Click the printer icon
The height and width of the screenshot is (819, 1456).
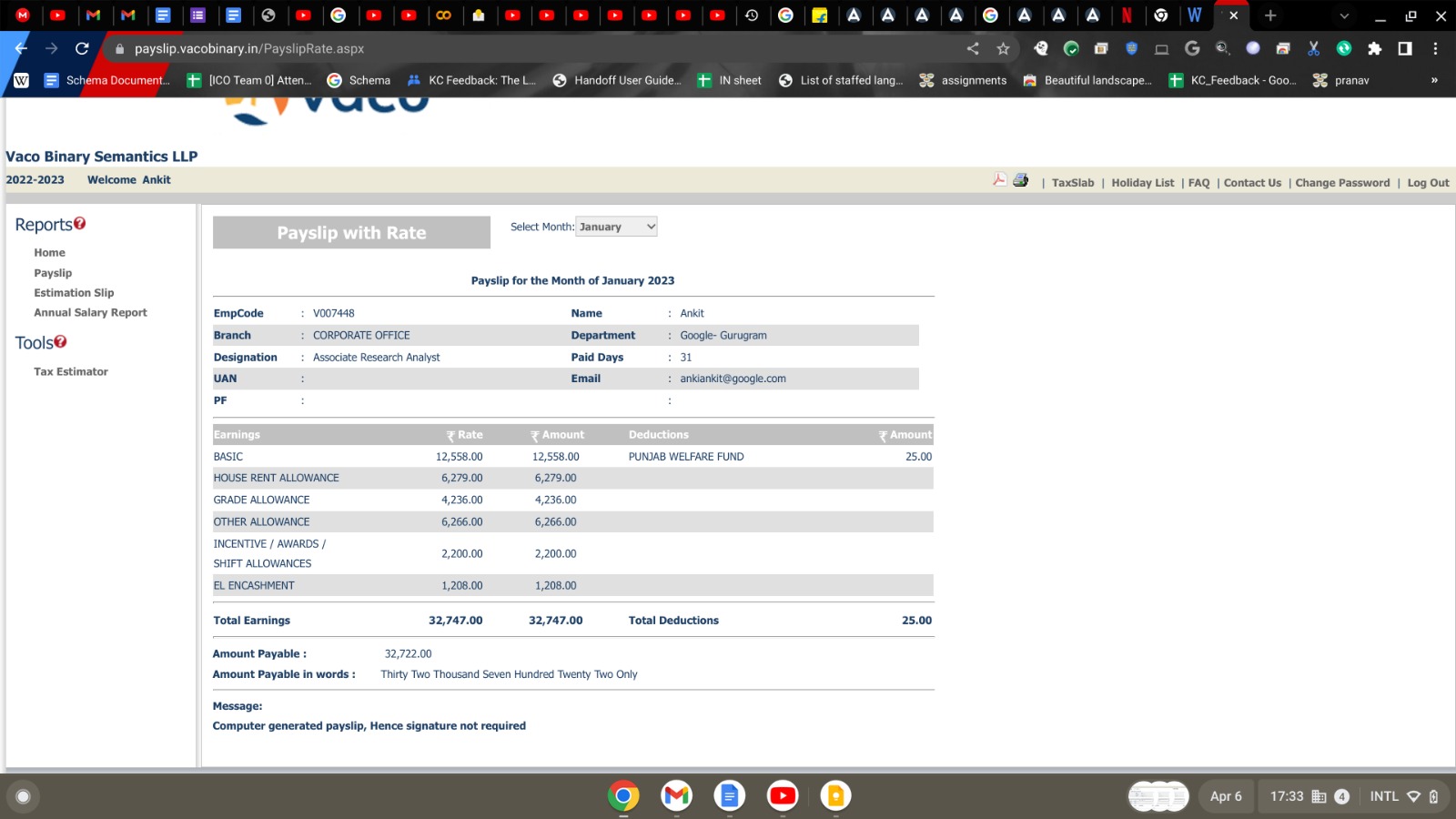coord(1021,180)
